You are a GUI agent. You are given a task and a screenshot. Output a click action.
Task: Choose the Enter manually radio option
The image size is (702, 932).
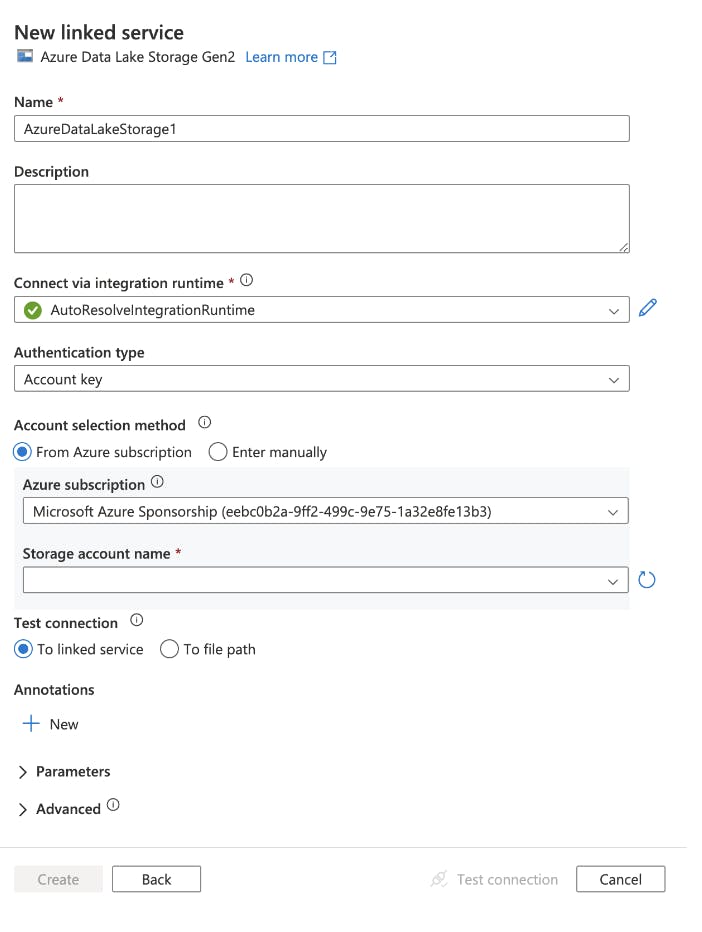218,452
